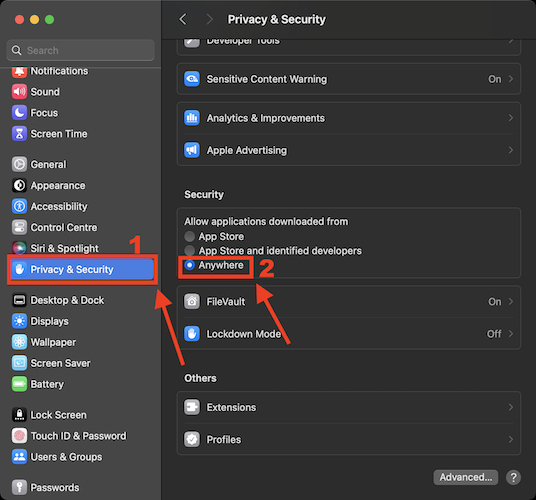Select the Anywhere radio button
This screenshot has width=536, height=500.
[189, 265]
